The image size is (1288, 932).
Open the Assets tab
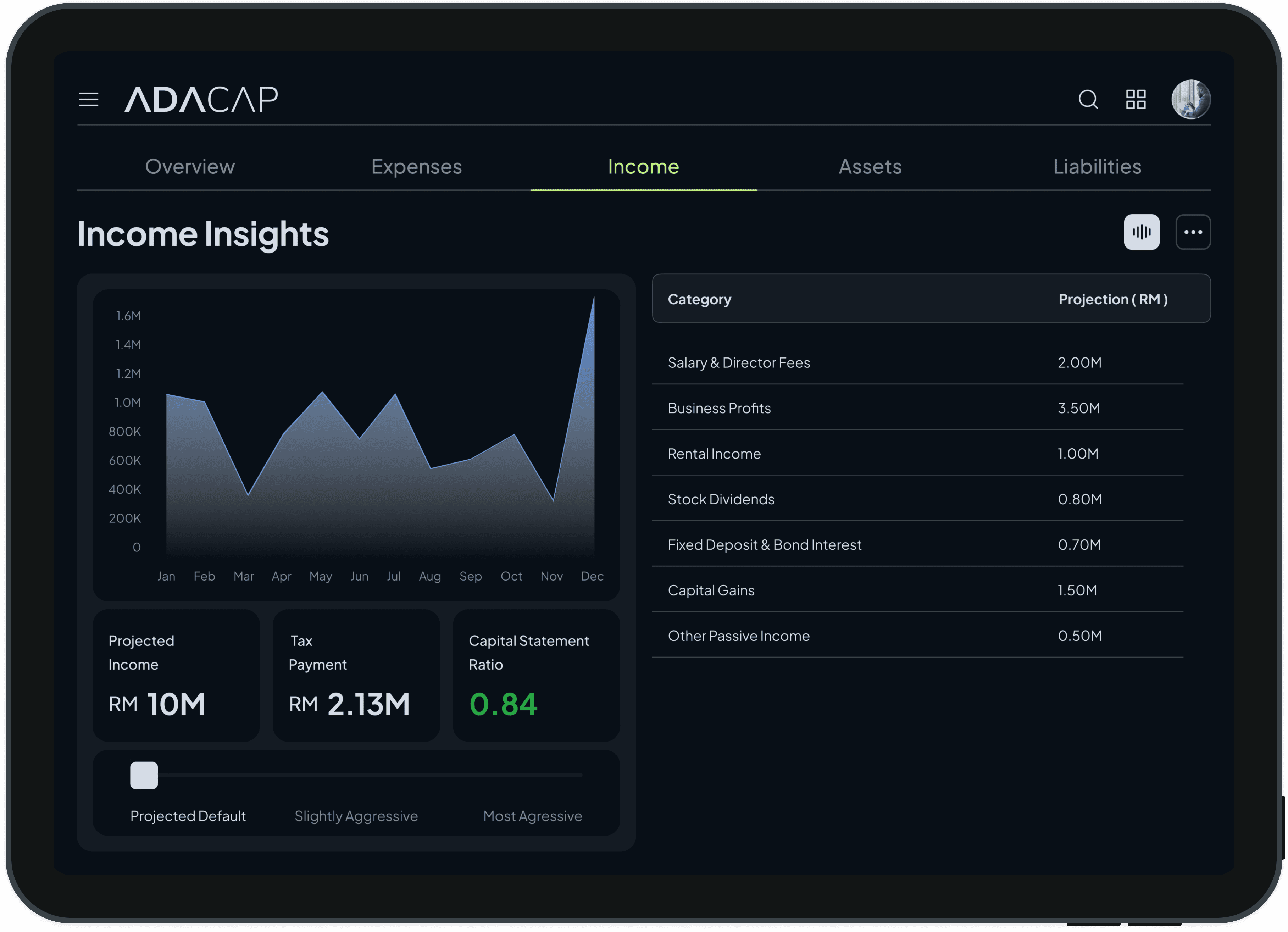[870, 166]
